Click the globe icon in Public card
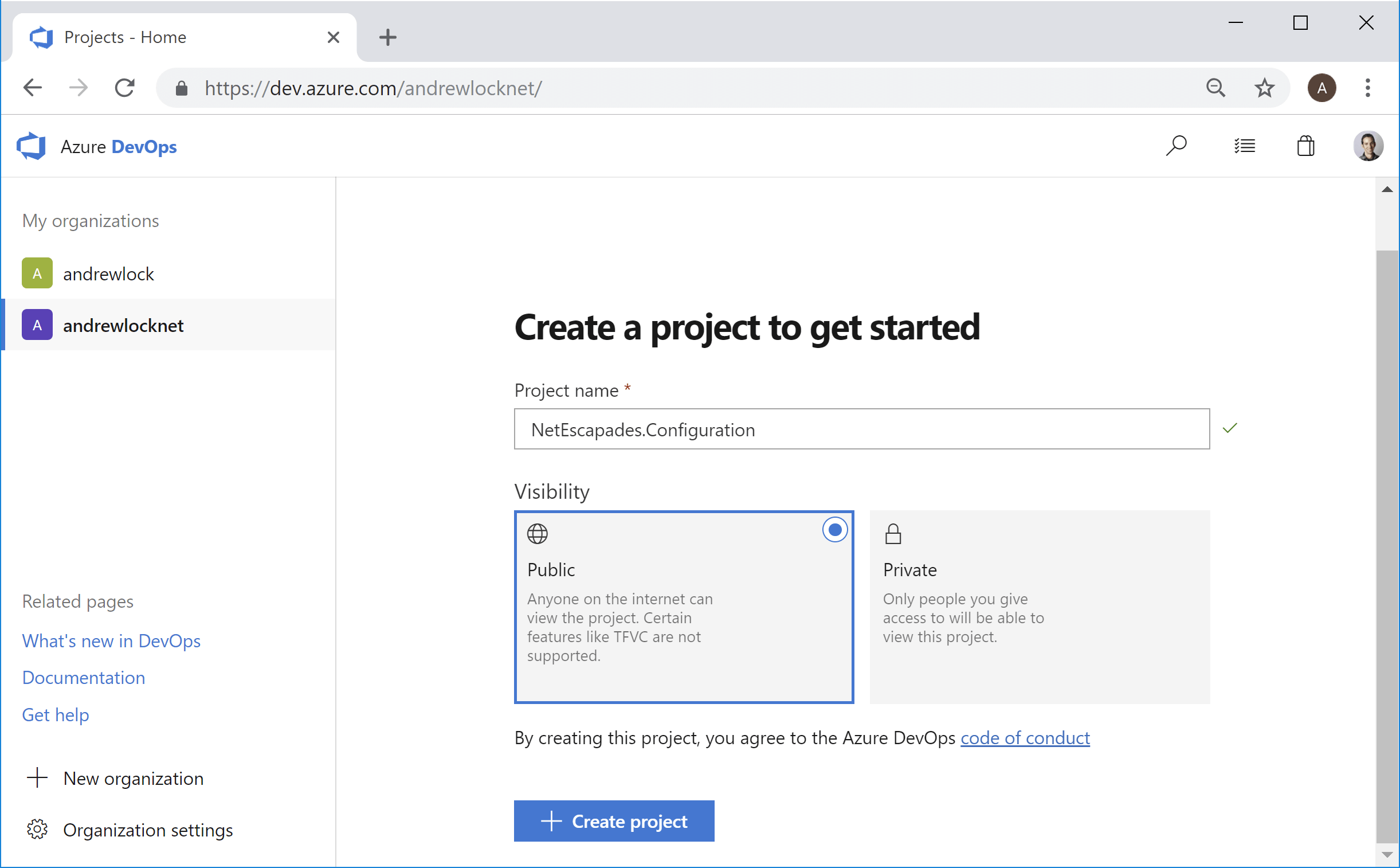Viewport: 1400px width, 868px height. (x=537, y=534)
